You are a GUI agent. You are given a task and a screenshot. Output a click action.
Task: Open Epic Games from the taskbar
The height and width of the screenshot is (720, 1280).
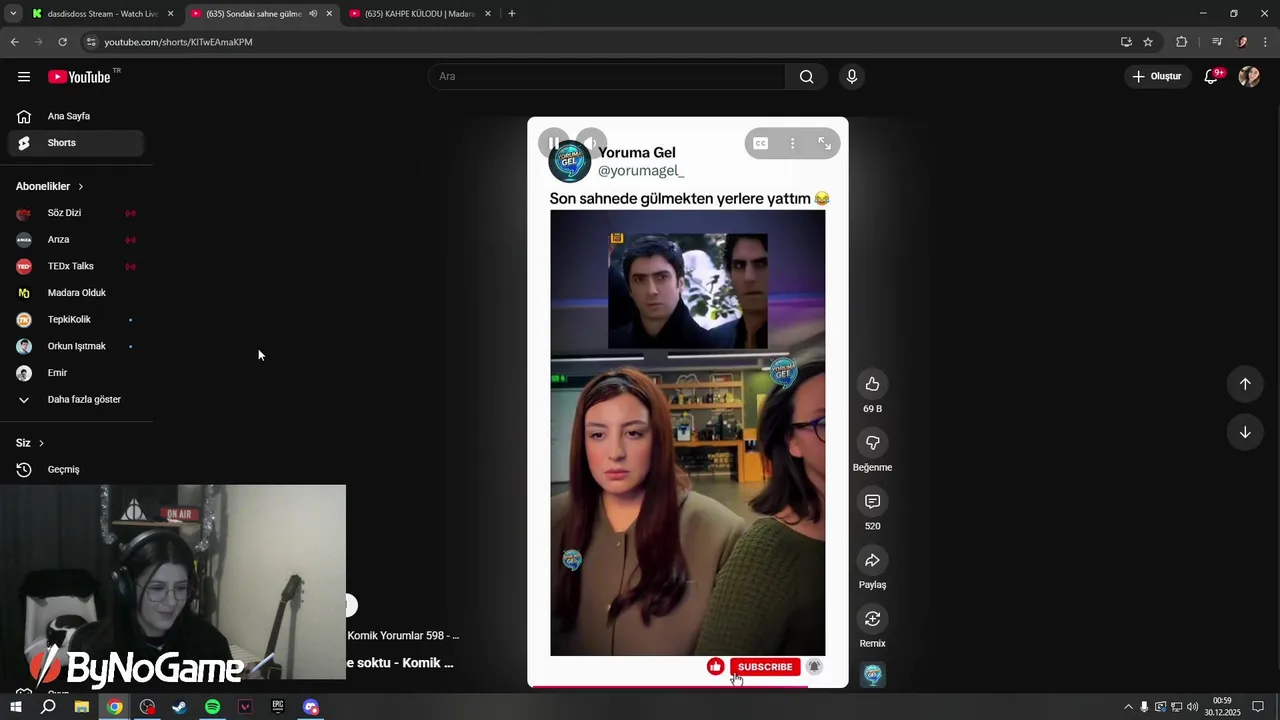(x=278, y=707)
